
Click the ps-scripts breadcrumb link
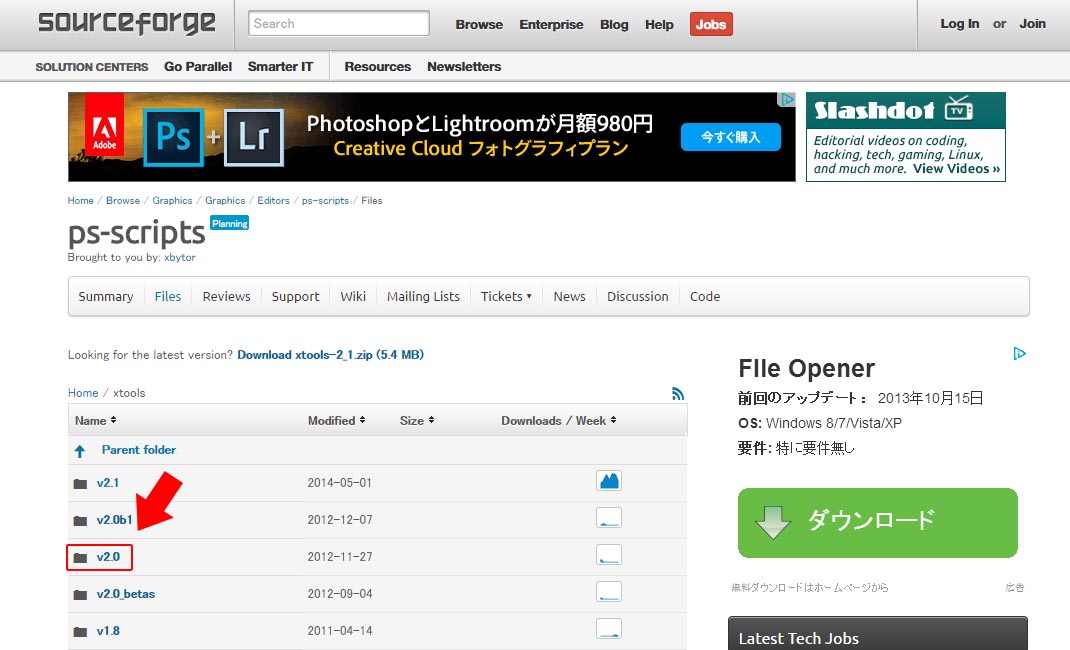pyautogui.click(x=325, y=201)
